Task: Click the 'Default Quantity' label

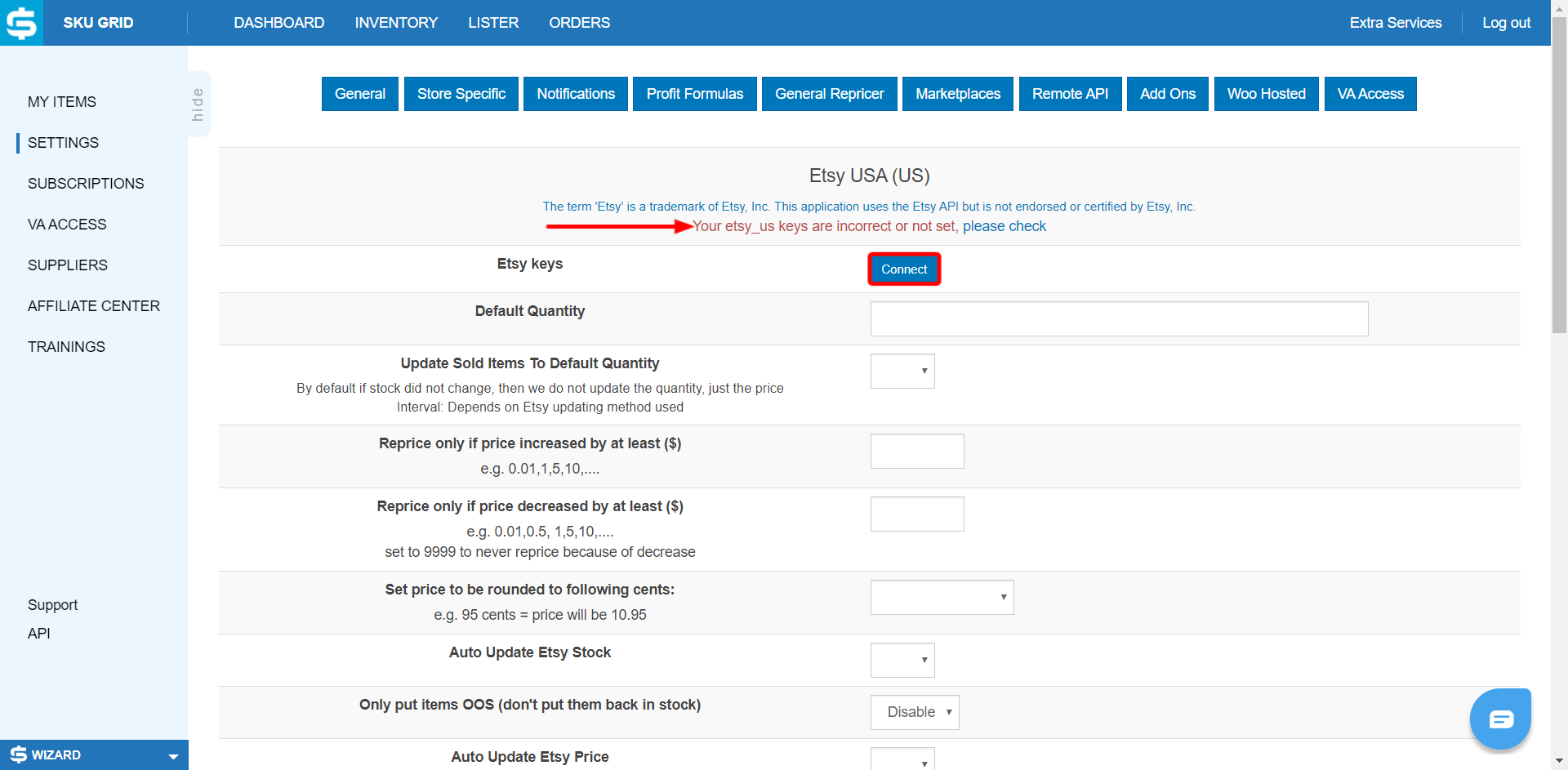Action: click(530, 311)
